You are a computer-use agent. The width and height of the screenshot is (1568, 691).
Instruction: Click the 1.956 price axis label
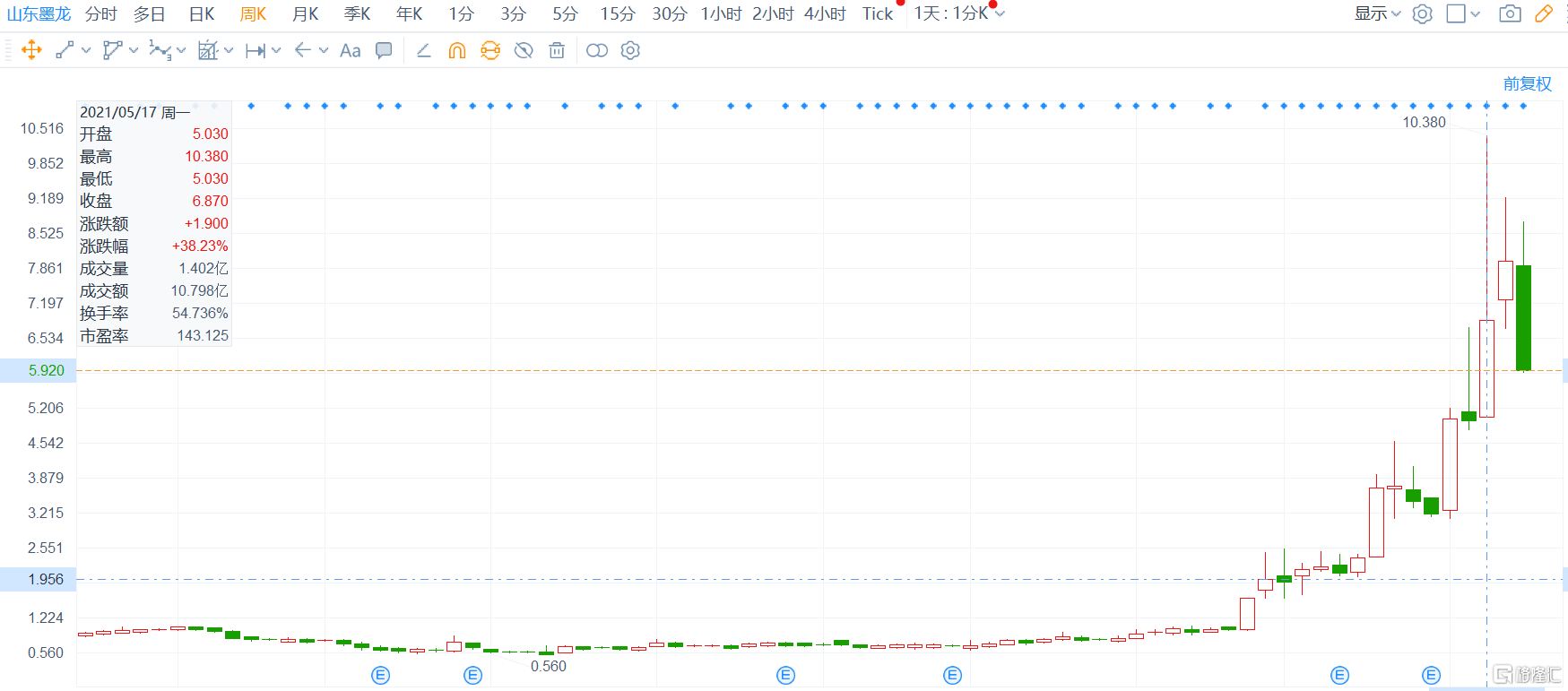tap(39, 579)
